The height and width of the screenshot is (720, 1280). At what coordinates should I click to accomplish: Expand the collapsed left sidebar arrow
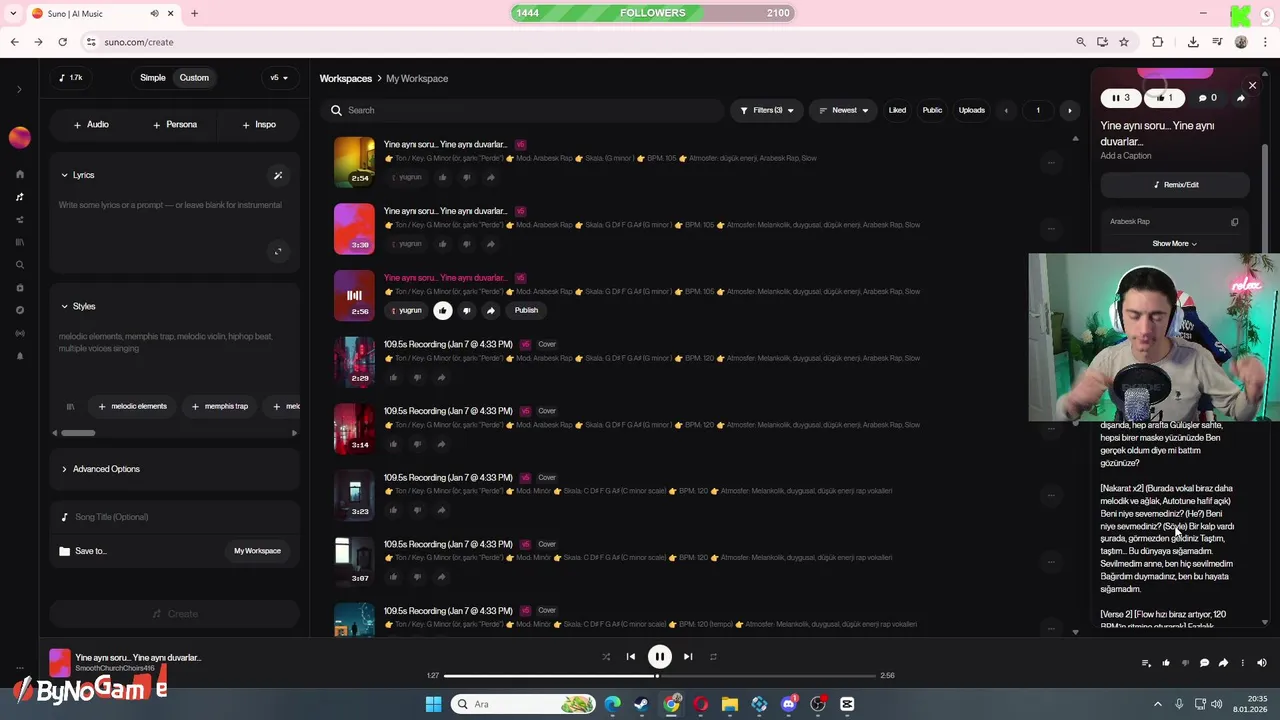(x=19, y=90)
